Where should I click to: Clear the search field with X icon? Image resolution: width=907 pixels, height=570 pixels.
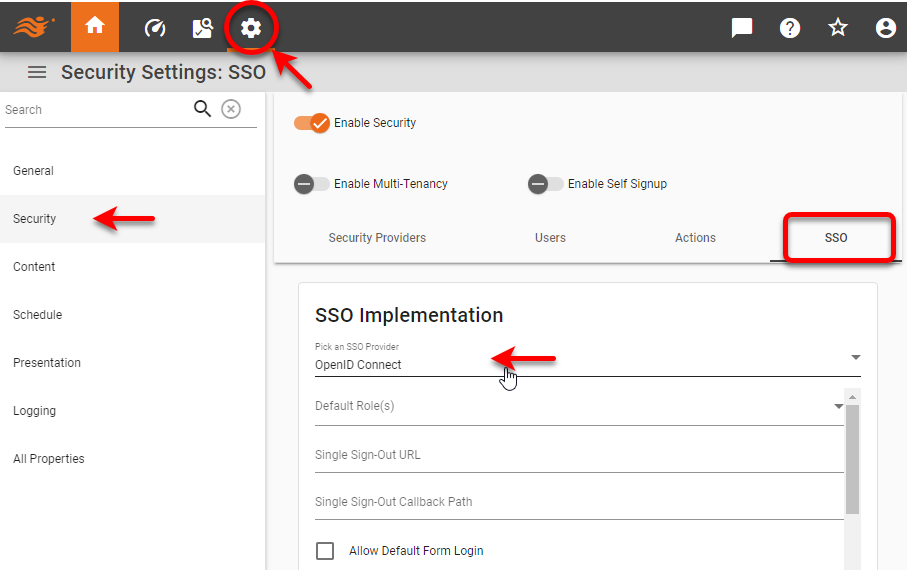point(231,109)
